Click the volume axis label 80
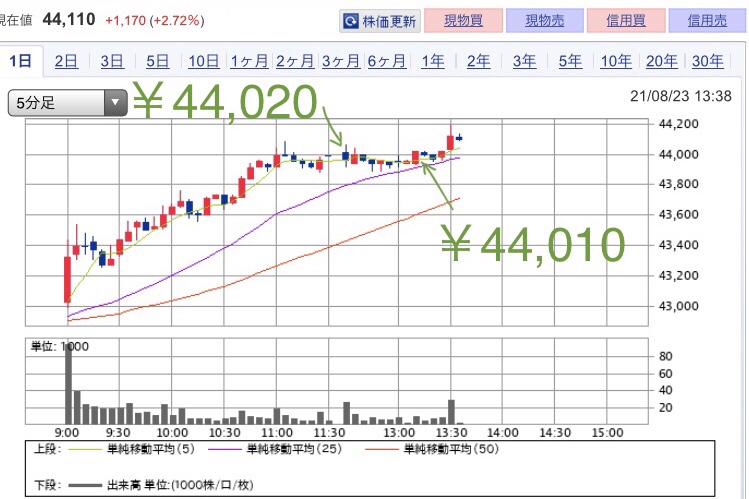 [x=665, y=356]
